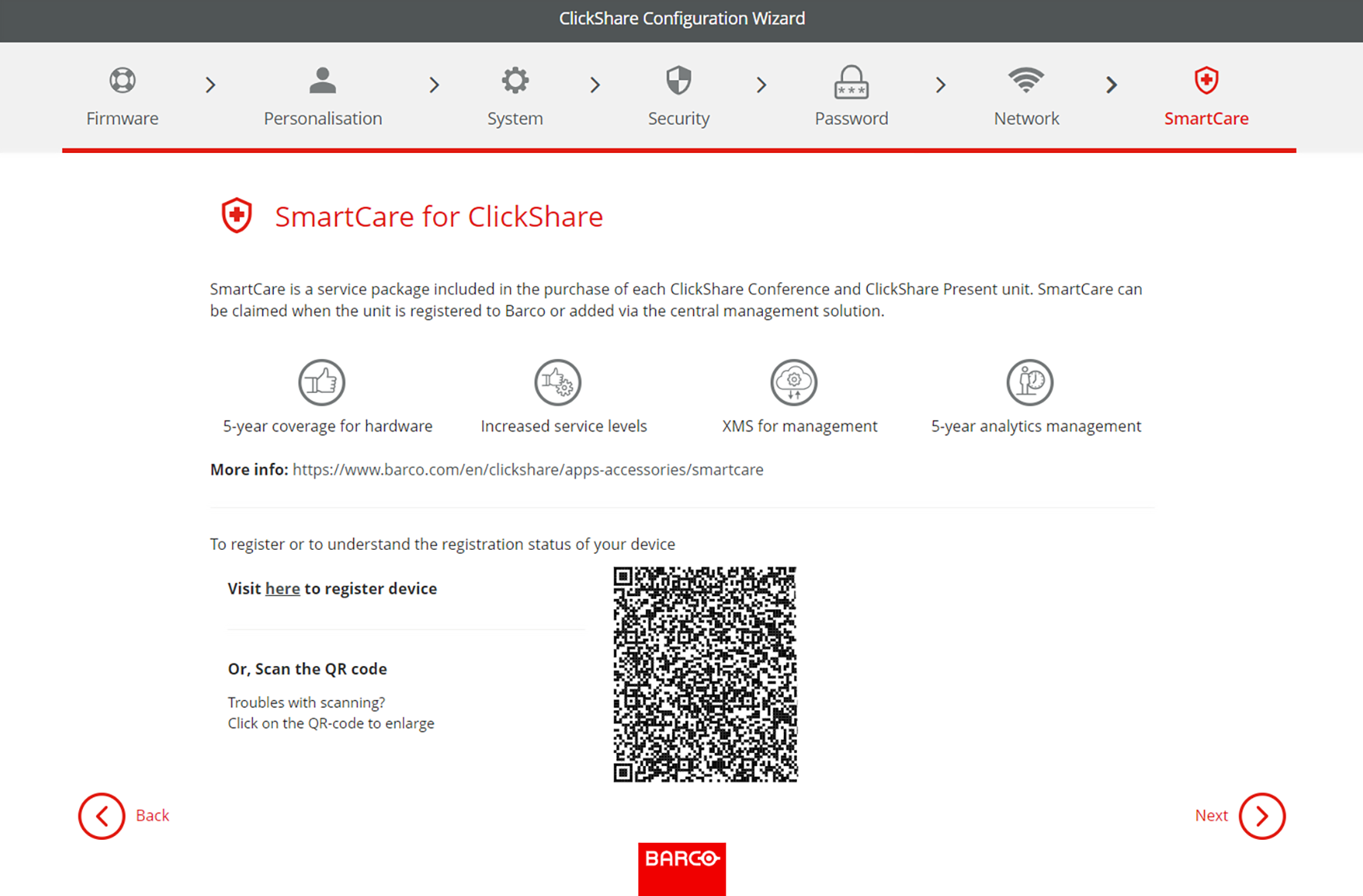Viewport: 1363px width, 896px height.
Task: Click '5-year coverage for hardware' text
Action: [328, 426]
